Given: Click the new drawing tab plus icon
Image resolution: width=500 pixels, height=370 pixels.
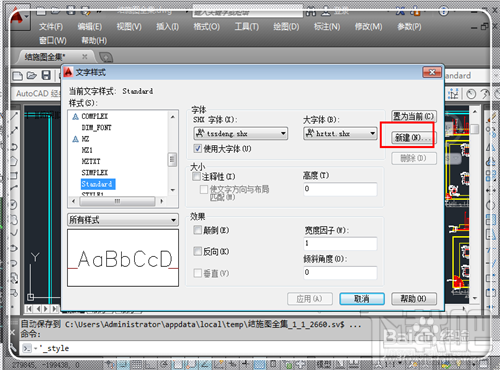Looking at the screenshot, I should pyautogui.click(x=106, y=57).
